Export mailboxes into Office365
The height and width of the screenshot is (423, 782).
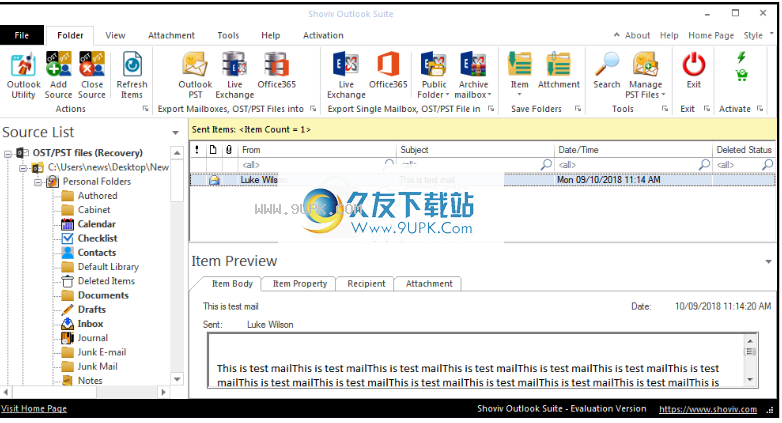coord(276,71)
